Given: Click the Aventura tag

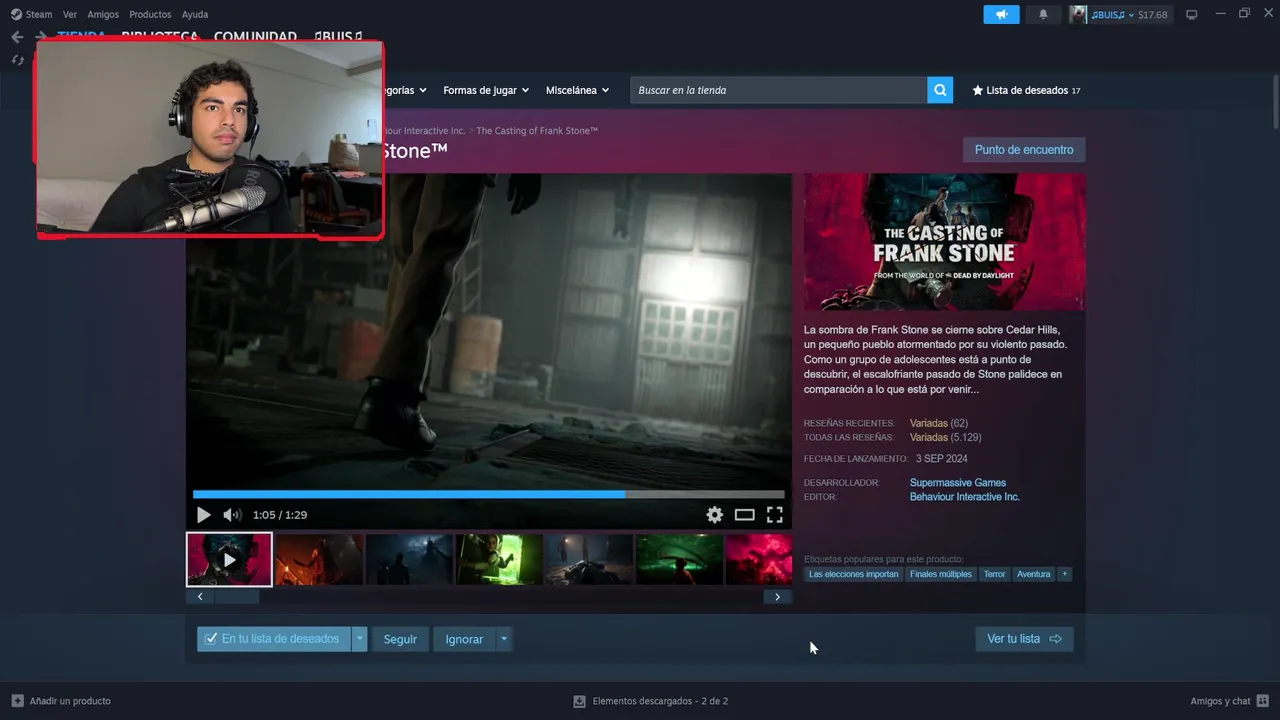Looking at the screenshot, I should 1034,574.
